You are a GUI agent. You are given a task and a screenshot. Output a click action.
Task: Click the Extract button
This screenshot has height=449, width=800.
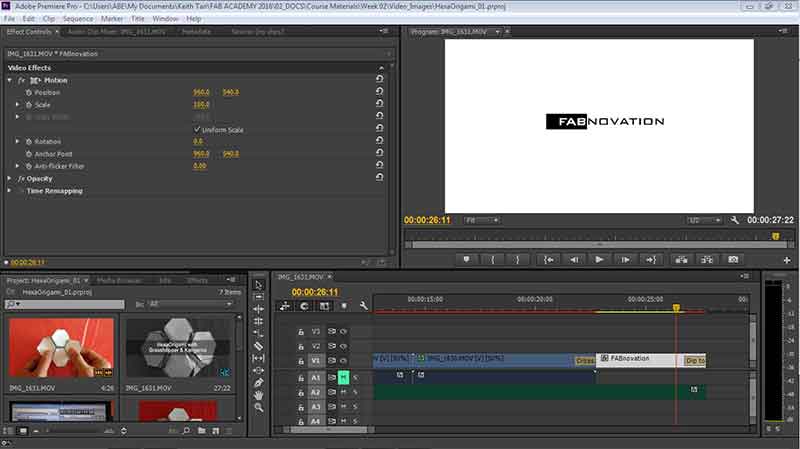[707, 260]
